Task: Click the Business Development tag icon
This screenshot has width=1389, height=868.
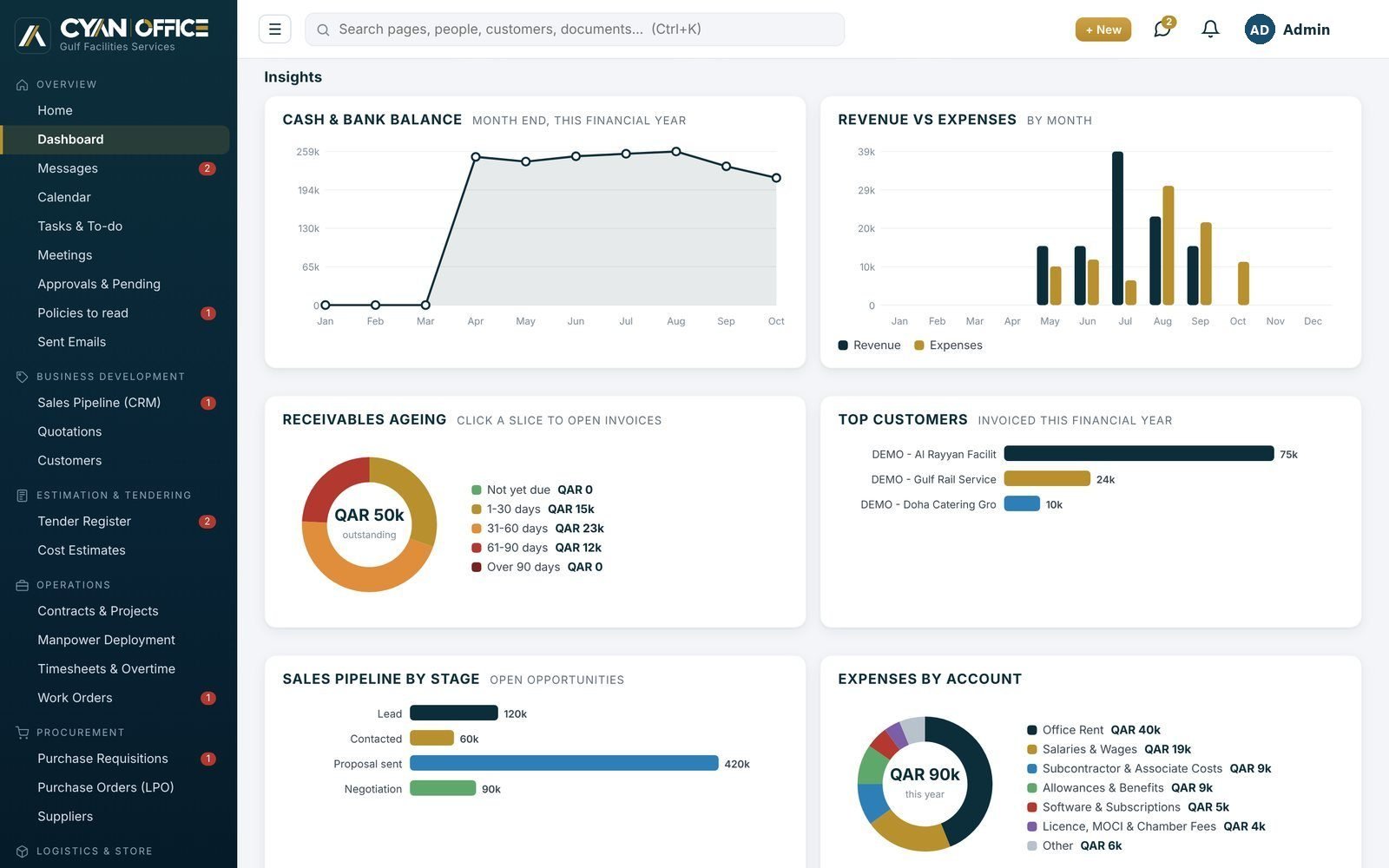Action: click(x=23, y=377)
